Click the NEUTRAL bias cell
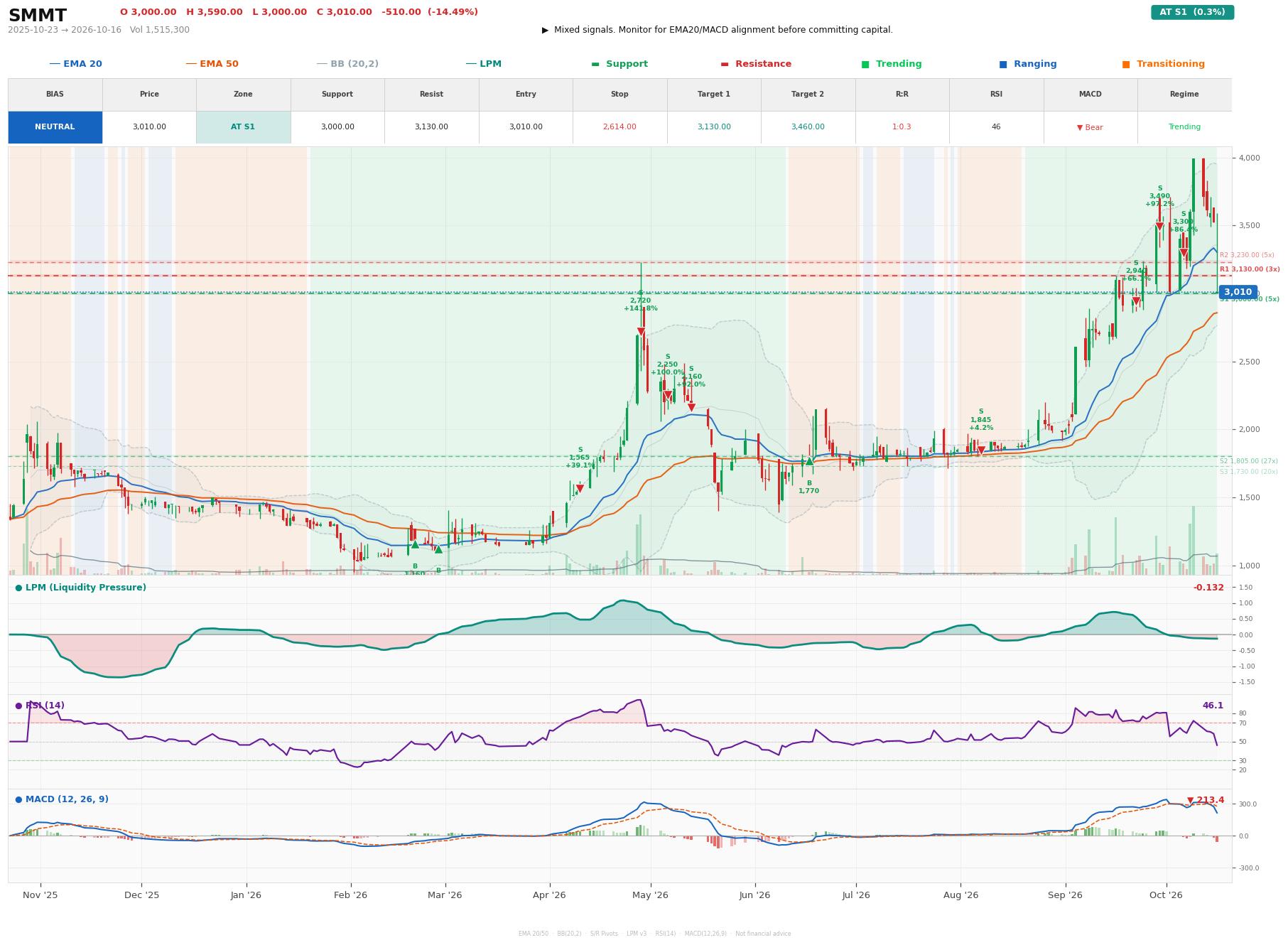Image resolution: width=1288 pixels, height=945 pixels. (x=55, y=127)
